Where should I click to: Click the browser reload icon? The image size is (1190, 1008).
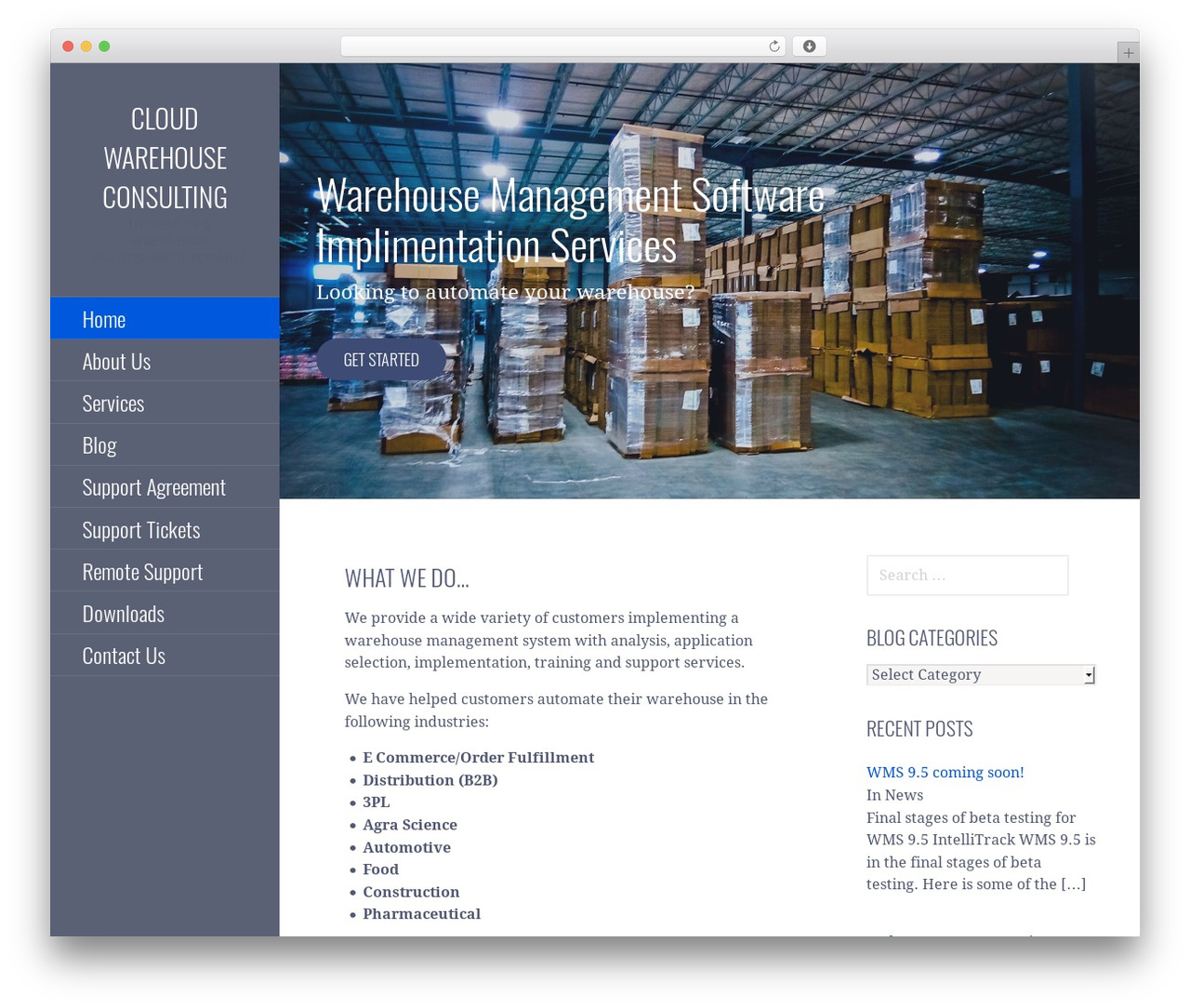773,46
